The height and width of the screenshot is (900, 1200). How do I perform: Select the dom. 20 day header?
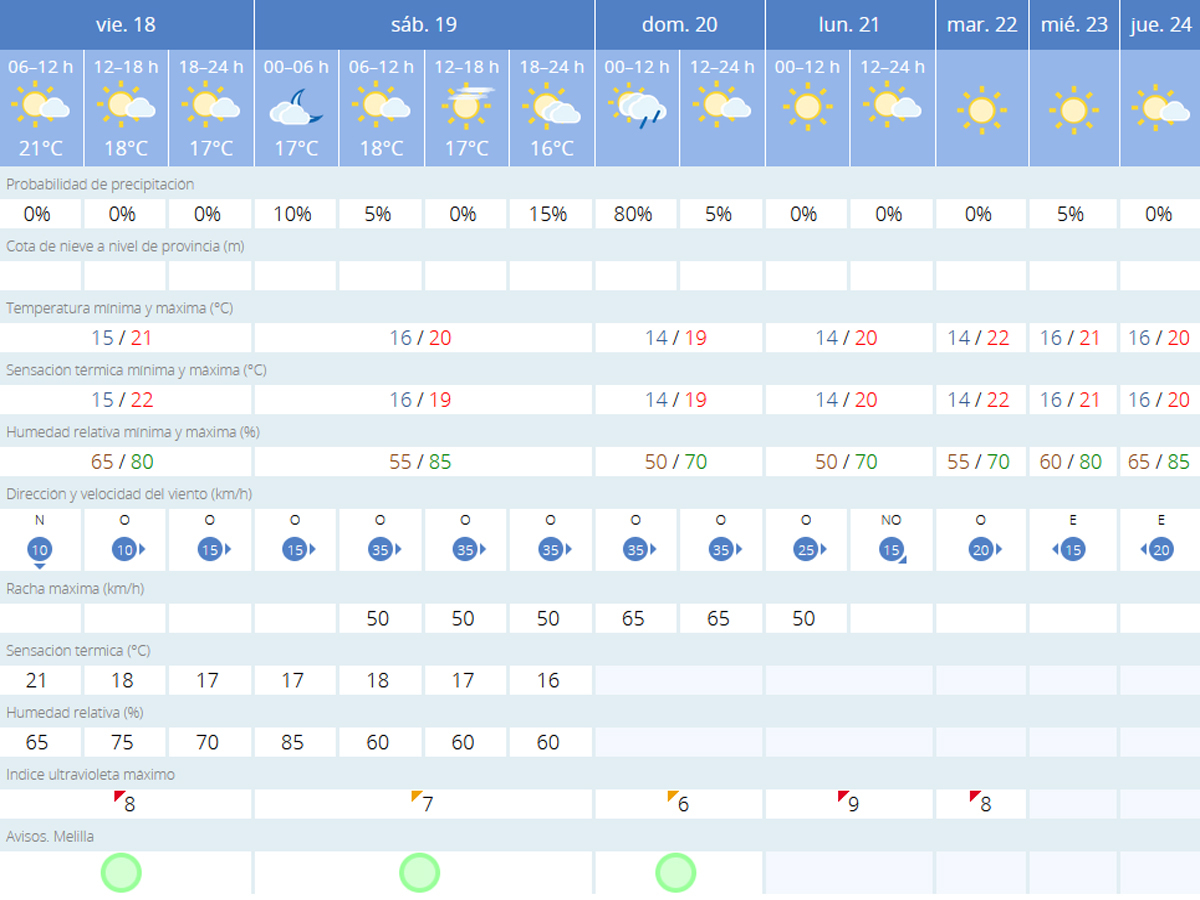(680, 24)
